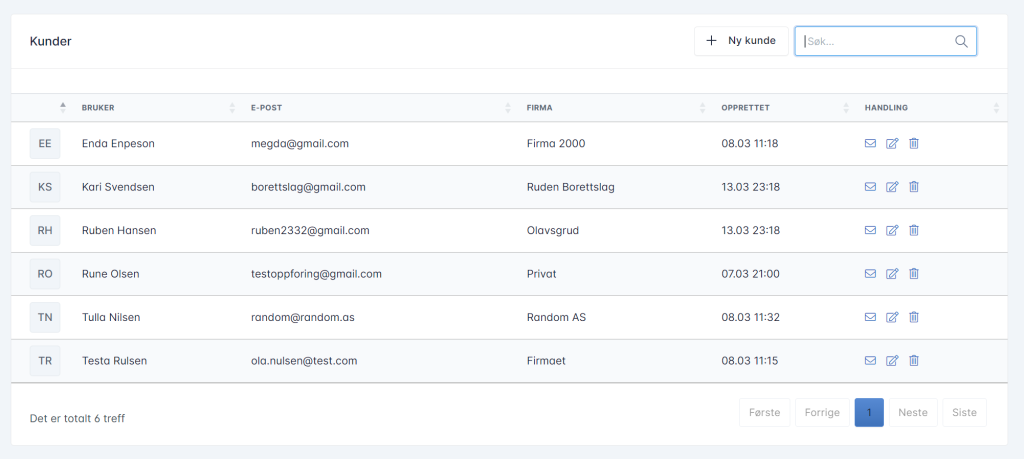Edit the Ruben Hansen entry

tap(892, 230)
